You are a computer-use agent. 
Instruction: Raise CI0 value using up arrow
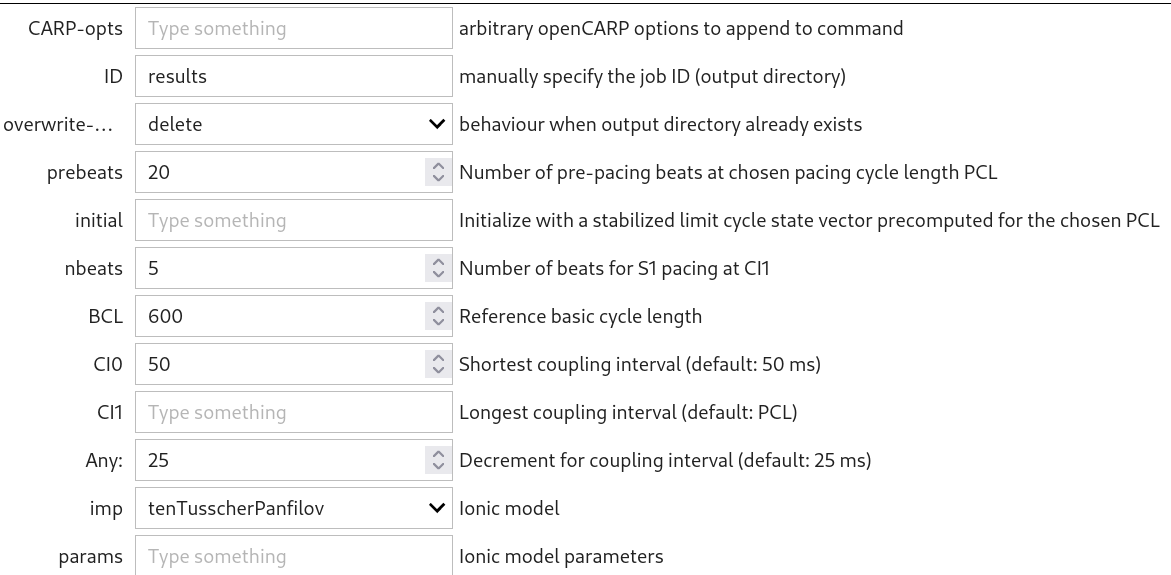coord(438,358)
